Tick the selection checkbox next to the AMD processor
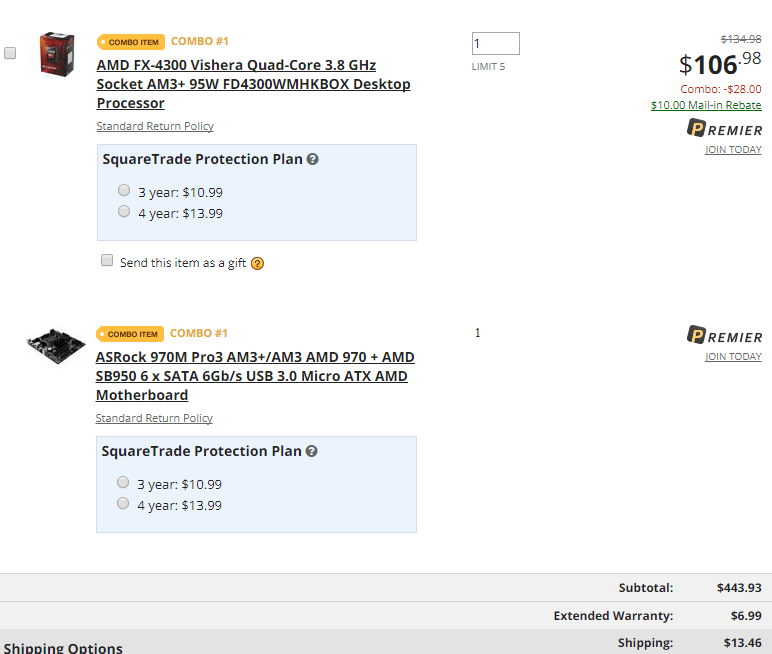Viewport: 772px width, 654px height. coord(10,53)
